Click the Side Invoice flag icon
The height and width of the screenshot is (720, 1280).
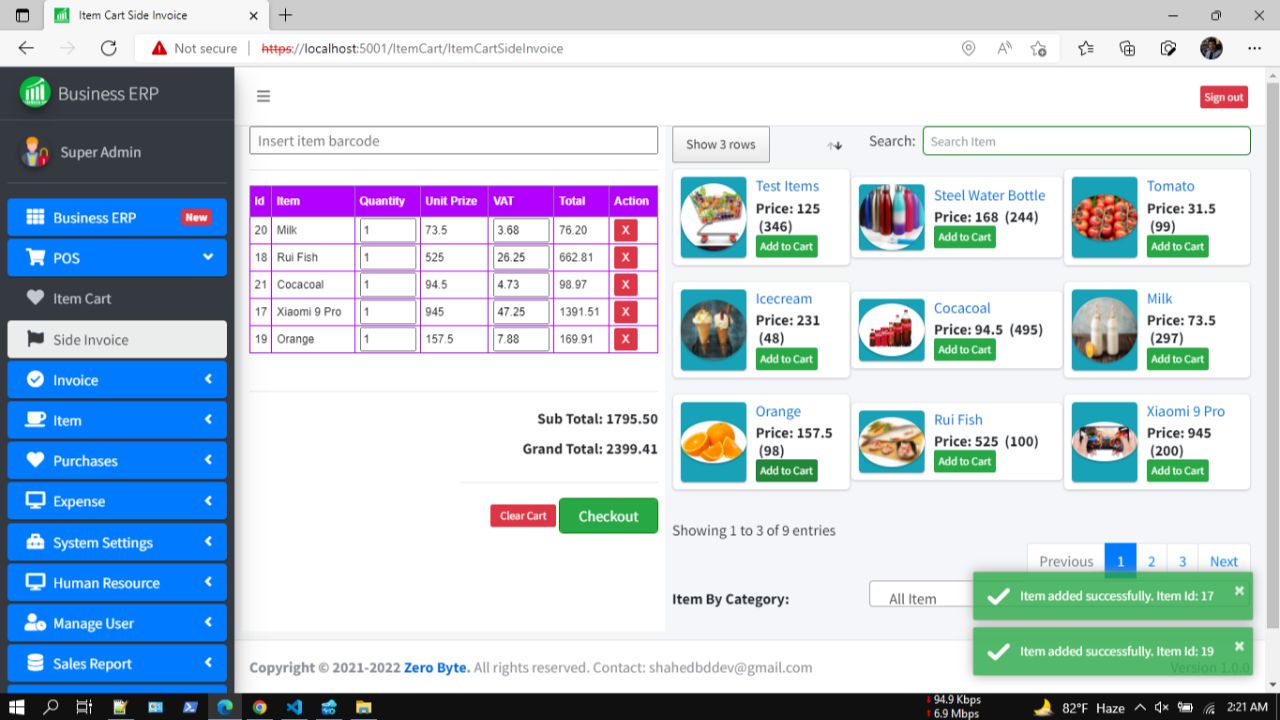(37, 338)
